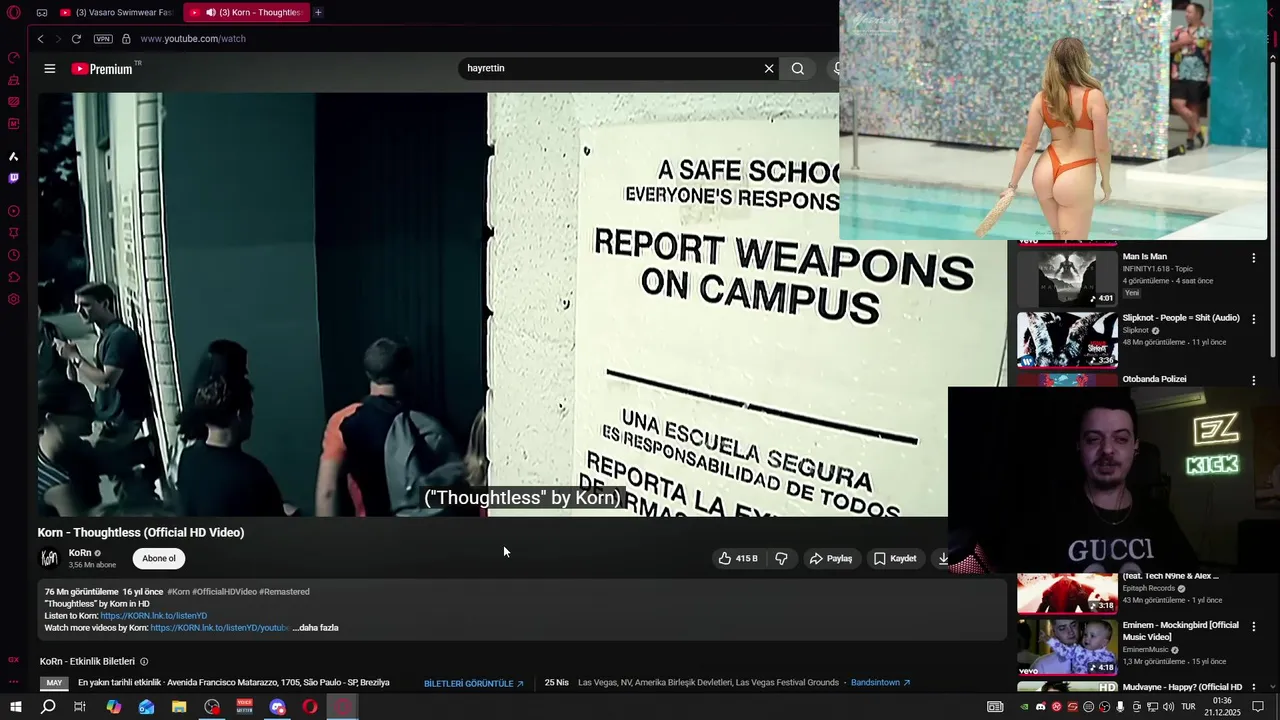View site security padlock info
Screen dimensions: 1280x720
(x=126, y=39)
